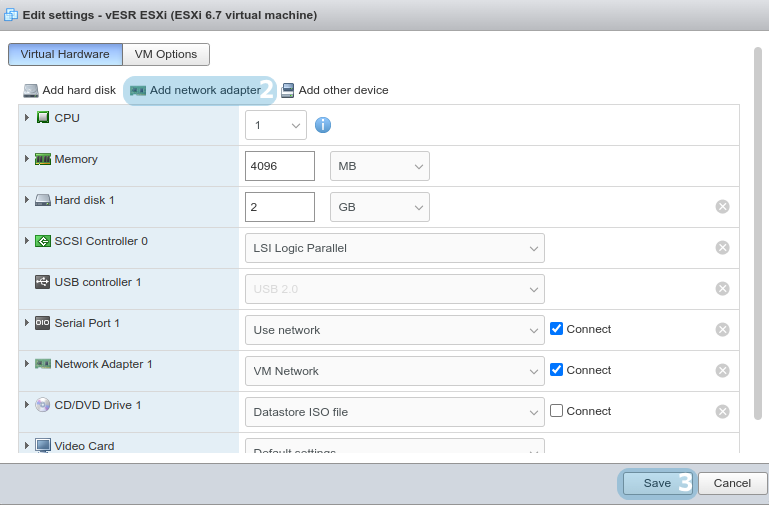769x505 pixels.
Task: Open the CPU count dropdown
Action: 276,125
